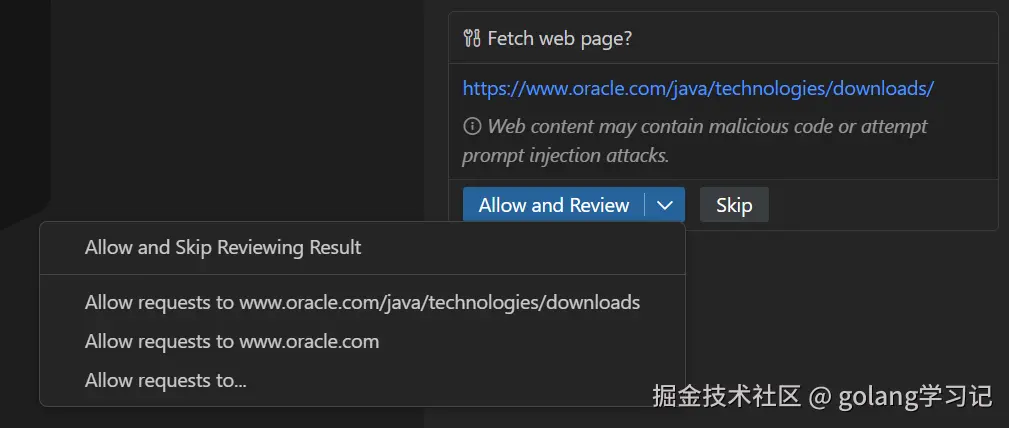Click the golang学习记 watermark name
The image size is (1009, 428).
click(x=917, y=397)
